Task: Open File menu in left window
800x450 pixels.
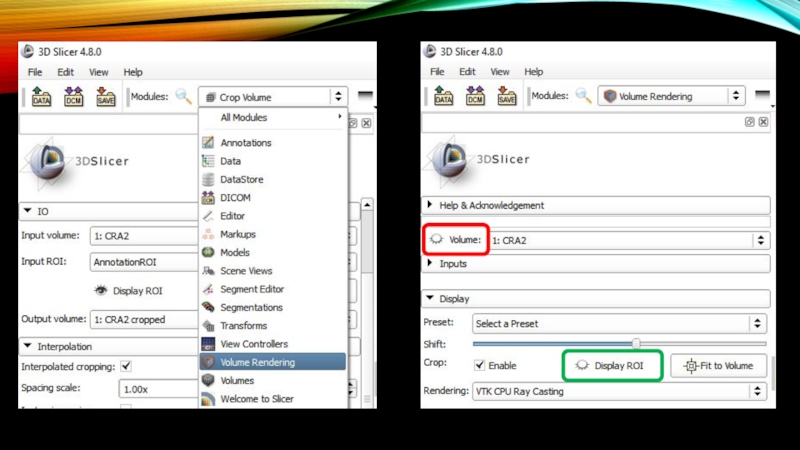Action: [x=35, y=72]
